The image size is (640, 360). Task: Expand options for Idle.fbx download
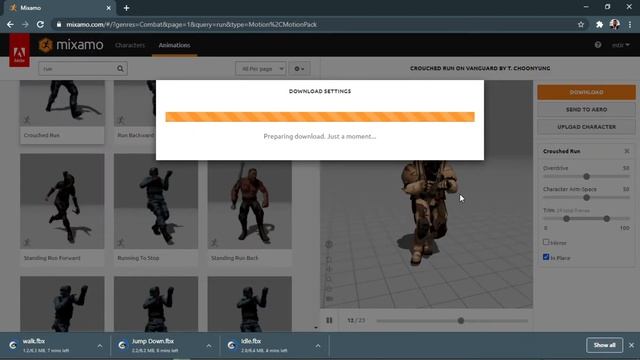(x=318, y=346)
